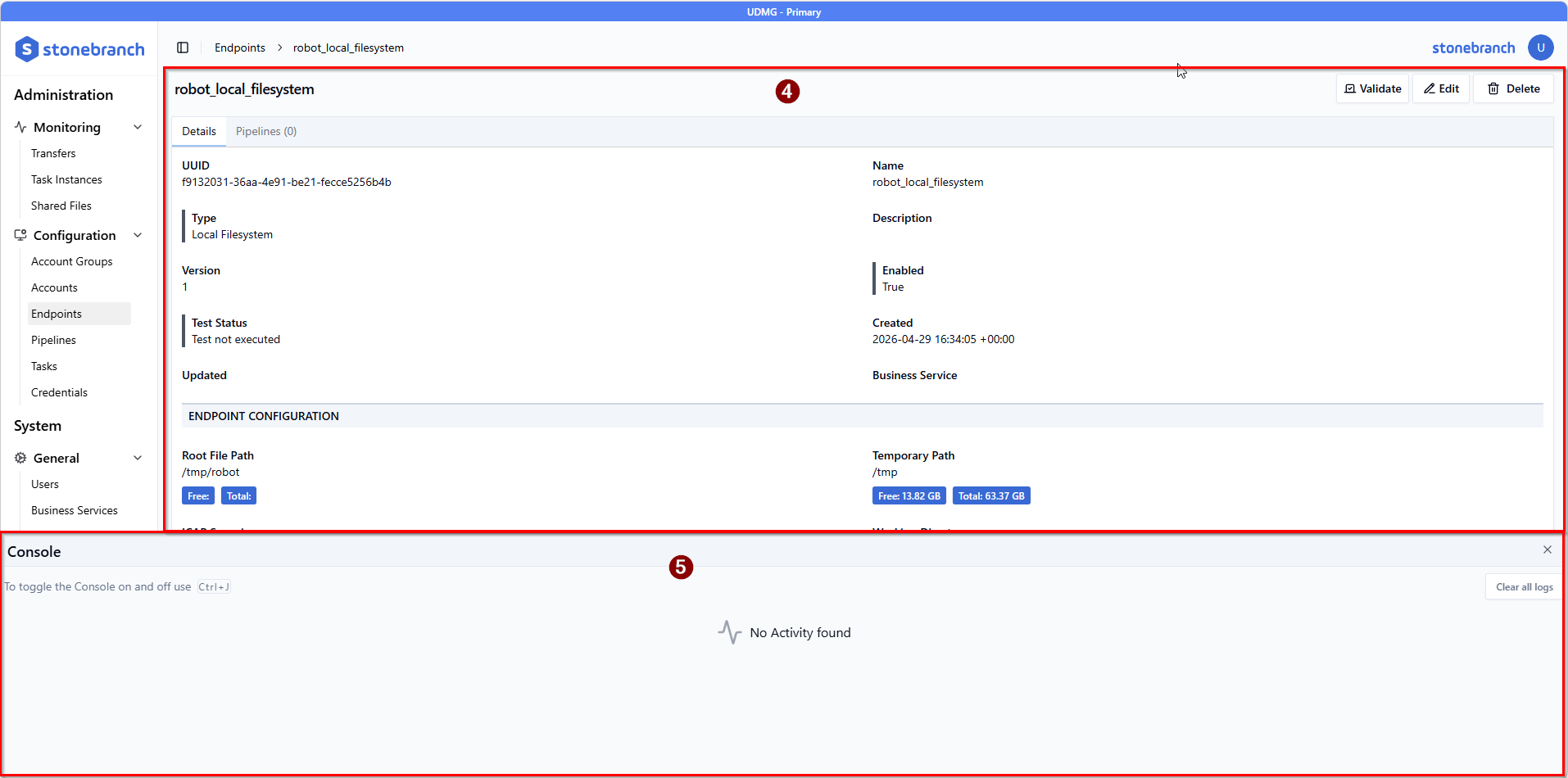Click the Total: 63.37 GB badge
The image size is (1568, 778).
[991, 495]
